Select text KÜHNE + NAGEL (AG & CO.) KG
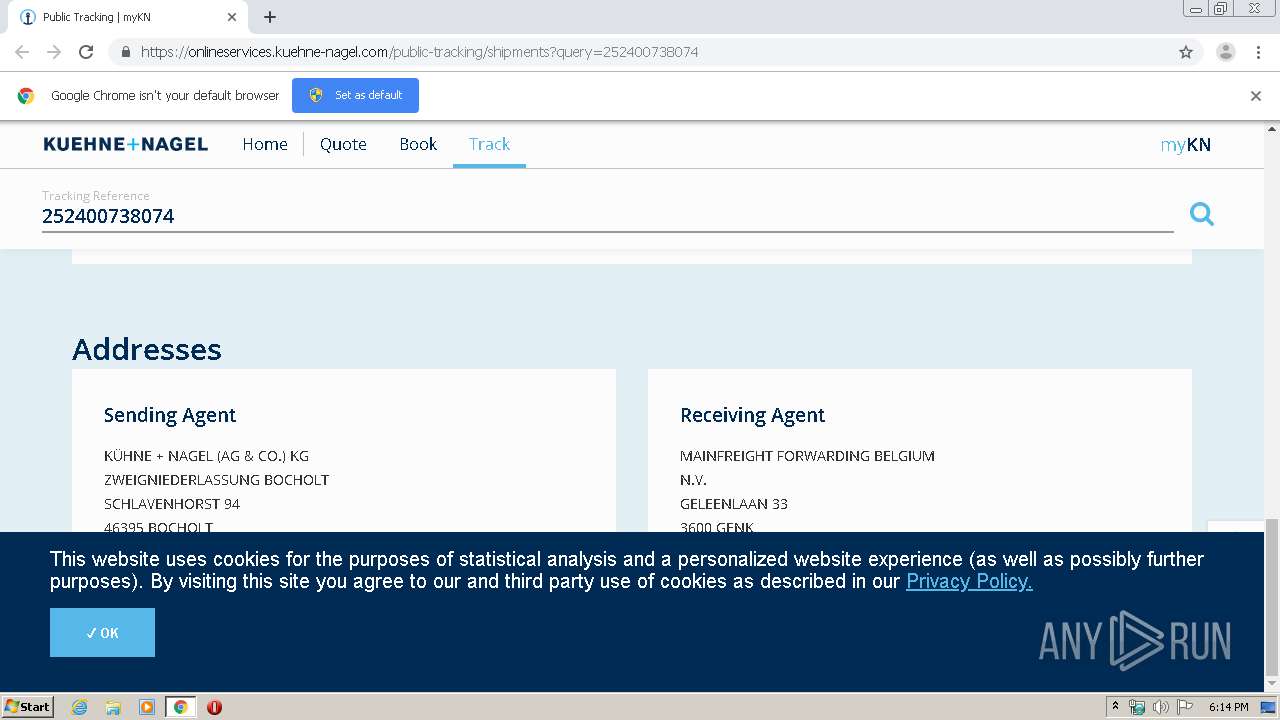The image size is (1280, 720). point(206,456)
